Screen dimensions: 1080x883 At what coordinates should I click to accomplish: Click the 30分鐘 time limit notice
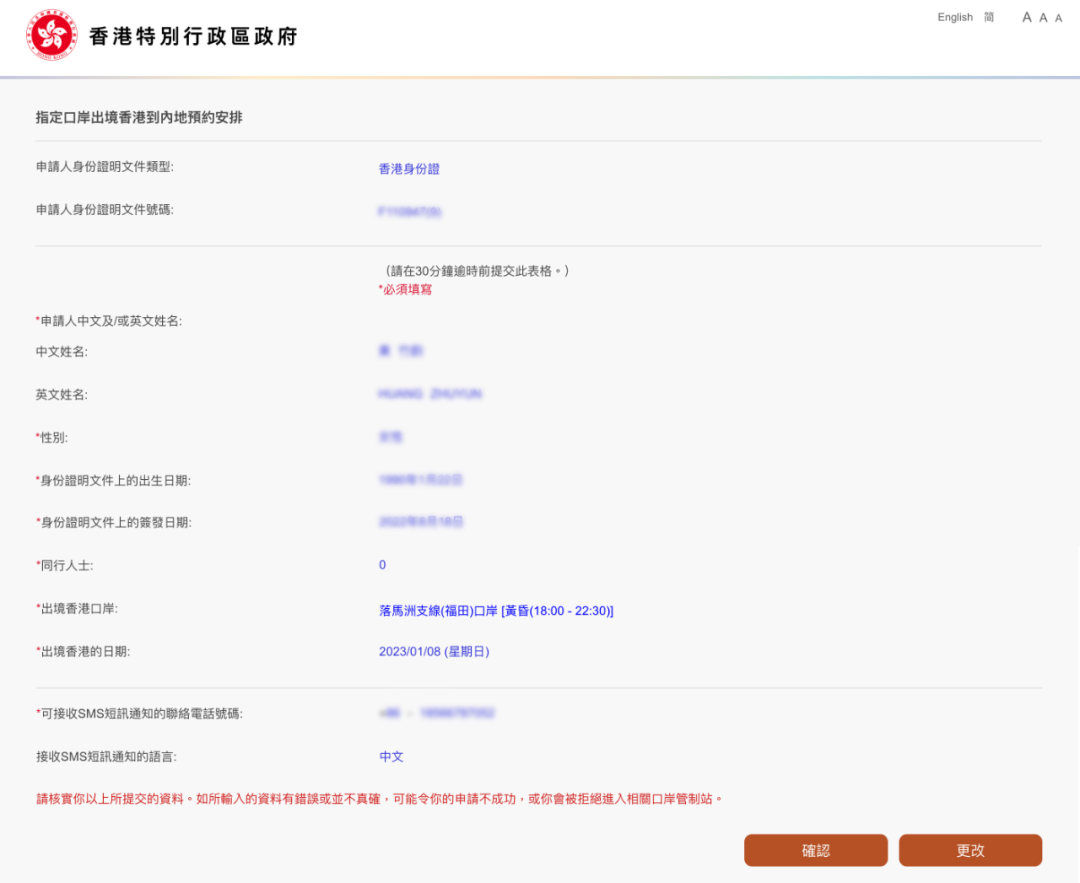pyautogui.click(x=475, y=271)
